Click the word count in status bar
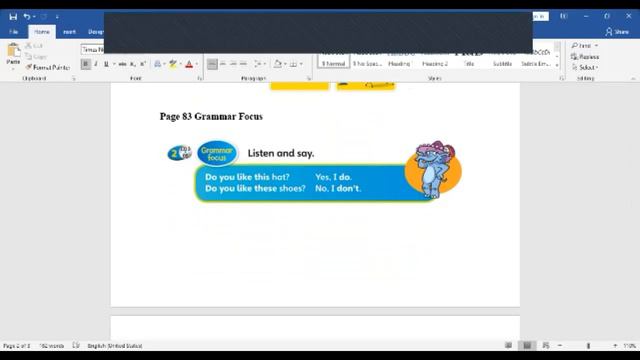This screenshot has height=360, width=640. (51, 346)
